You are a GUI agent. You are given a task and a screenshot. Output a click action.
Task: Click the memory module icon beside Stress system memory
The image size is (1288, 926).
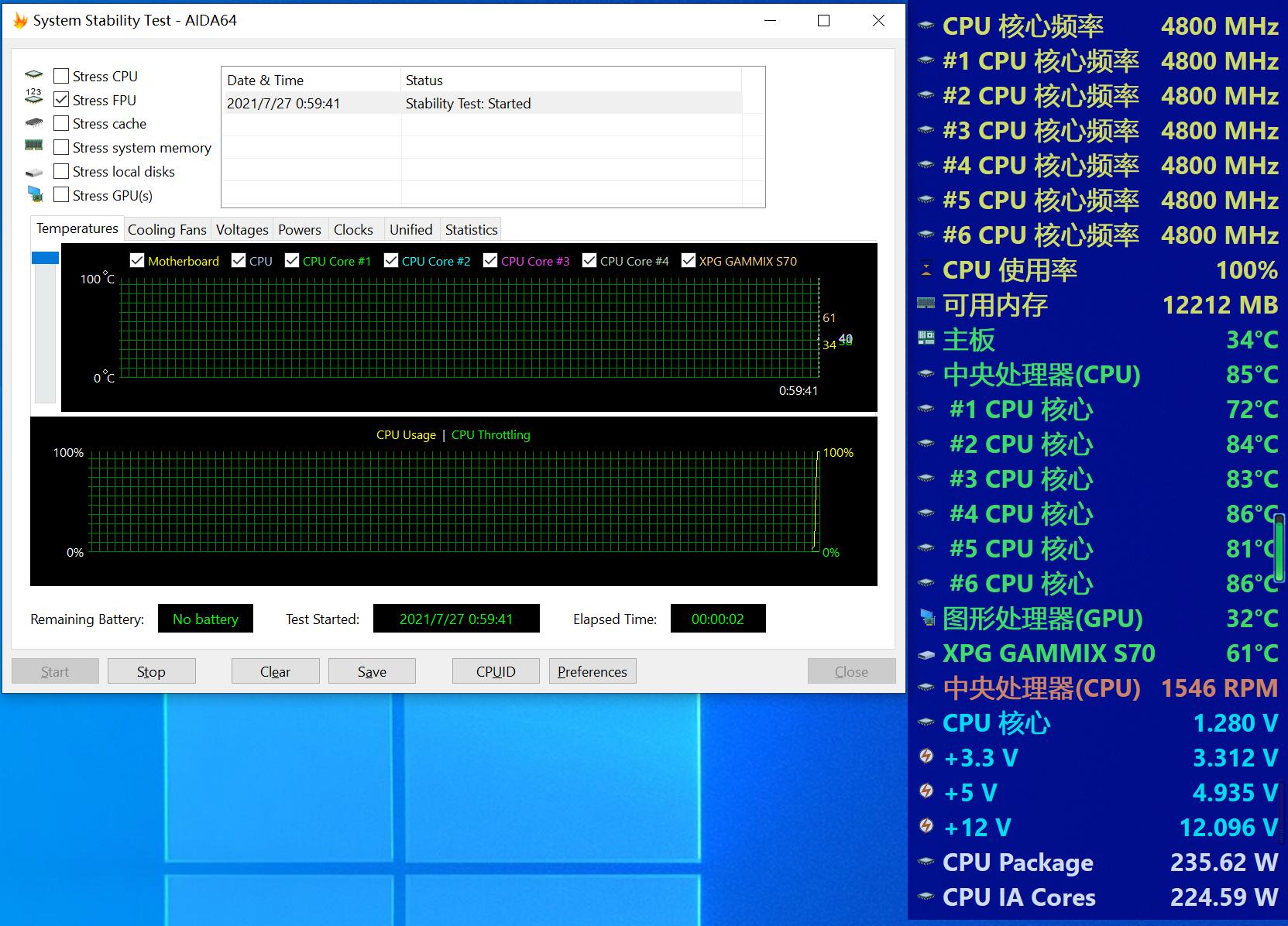coord(34,146)
